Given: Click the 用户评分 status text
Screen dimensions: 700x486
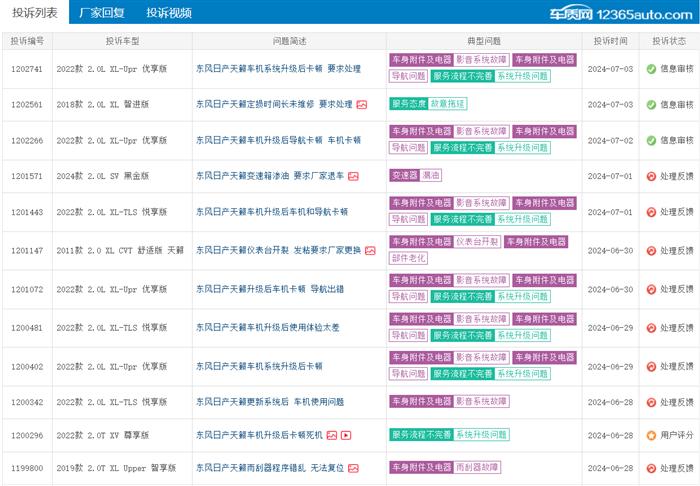Looking at the screenshot, I should [677, 435].
